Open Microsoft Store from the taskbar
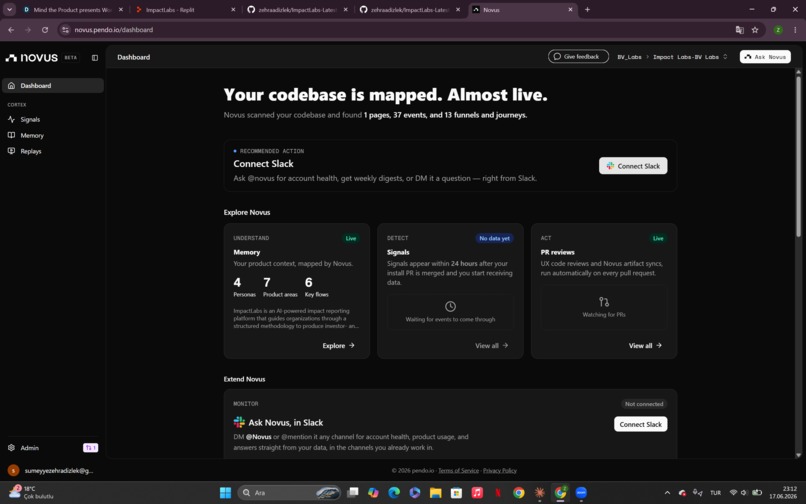806x504 pixels. pos(456,493)
